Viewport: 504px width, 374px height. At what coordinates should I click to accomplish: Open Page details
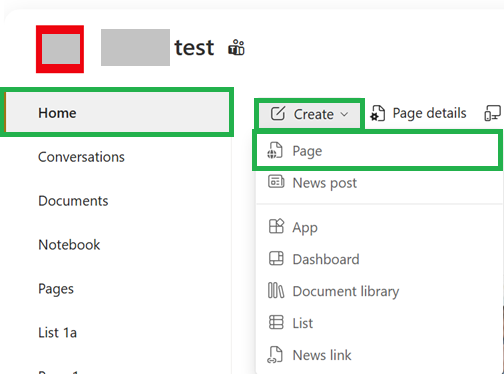tap(418, 113)
